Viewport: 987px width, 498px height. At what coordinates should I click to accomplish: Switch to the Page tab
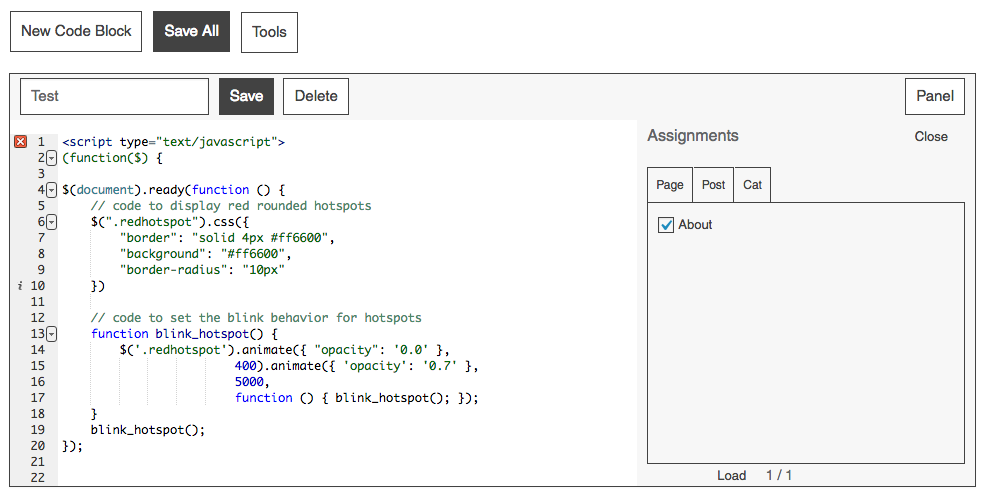point(670,185)
